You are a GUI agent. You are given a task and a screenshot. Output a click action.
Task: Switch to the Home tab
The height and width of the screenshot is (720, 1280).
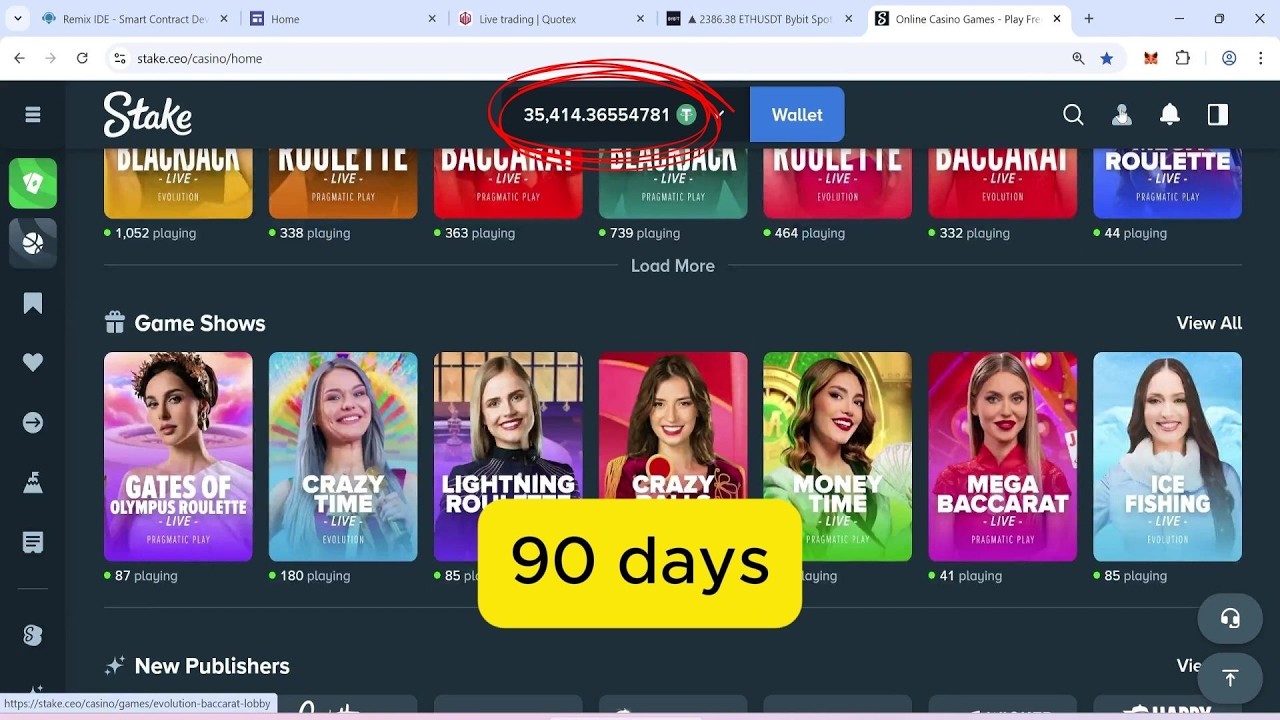tap(343, 19)
